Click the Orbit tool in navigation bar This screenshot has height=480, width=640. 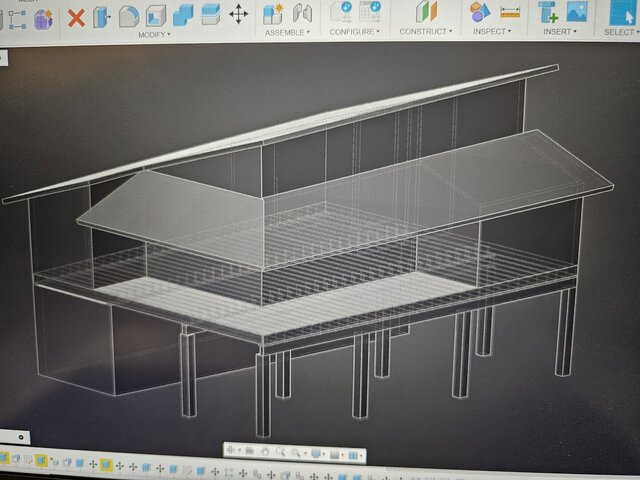[230, 450]
